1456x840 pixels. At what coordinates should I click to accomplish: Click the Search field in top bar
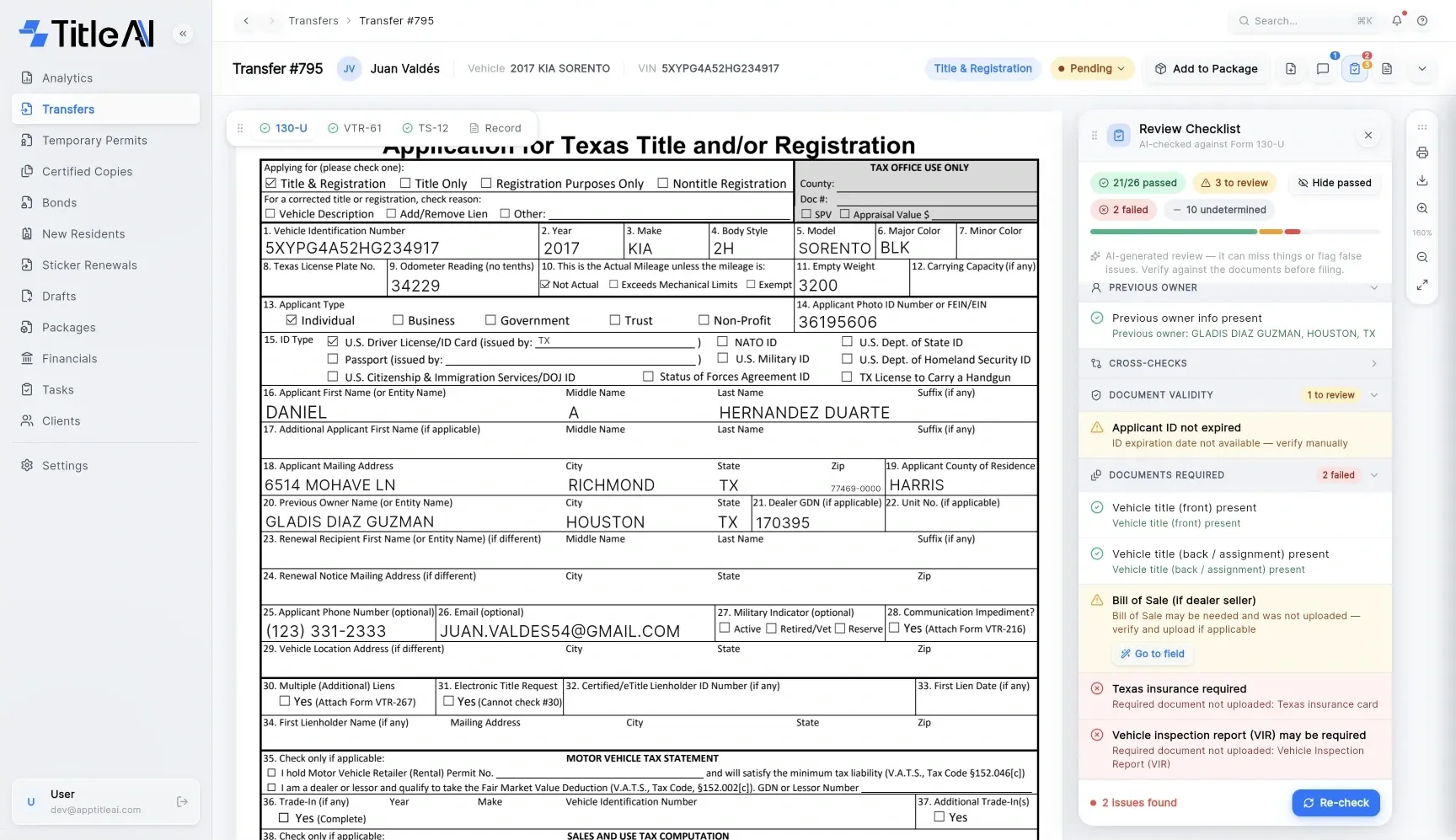(1304, 20)
